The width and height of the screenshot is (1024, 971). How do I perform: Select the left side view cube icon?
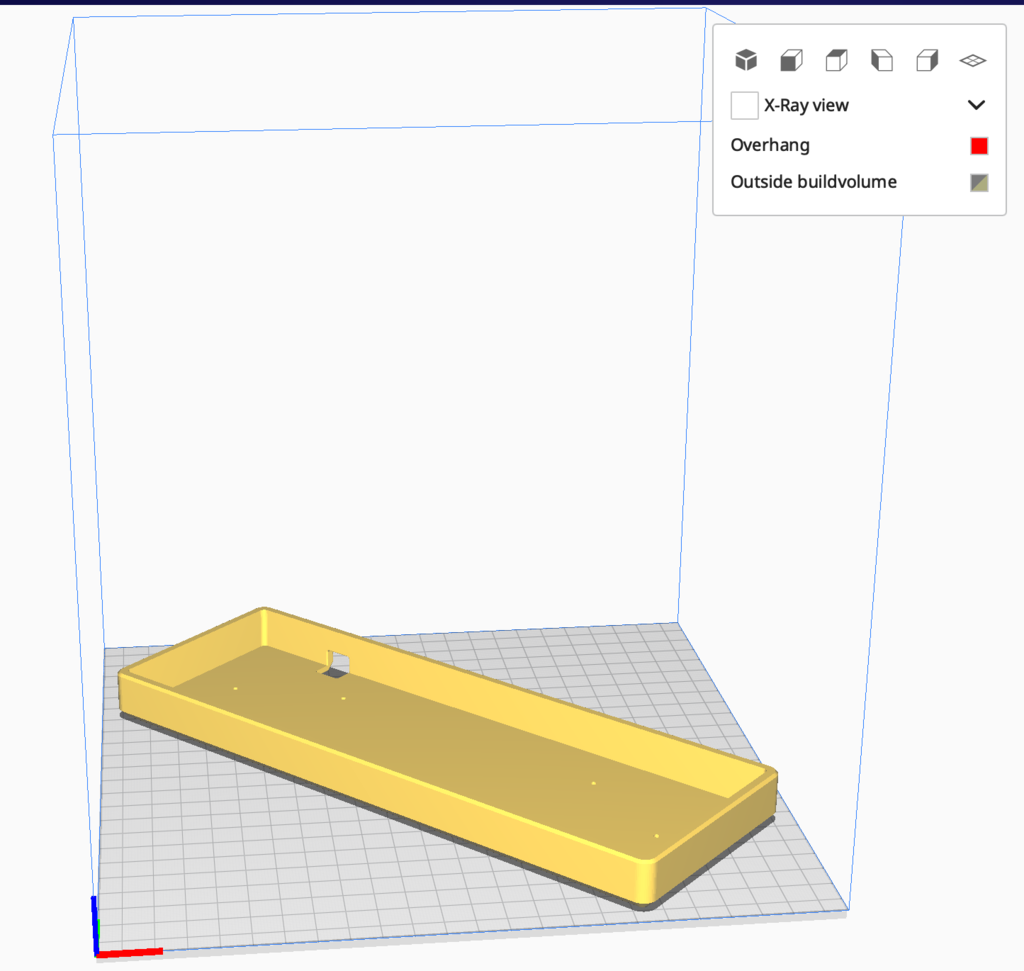(x=882, y=60)
